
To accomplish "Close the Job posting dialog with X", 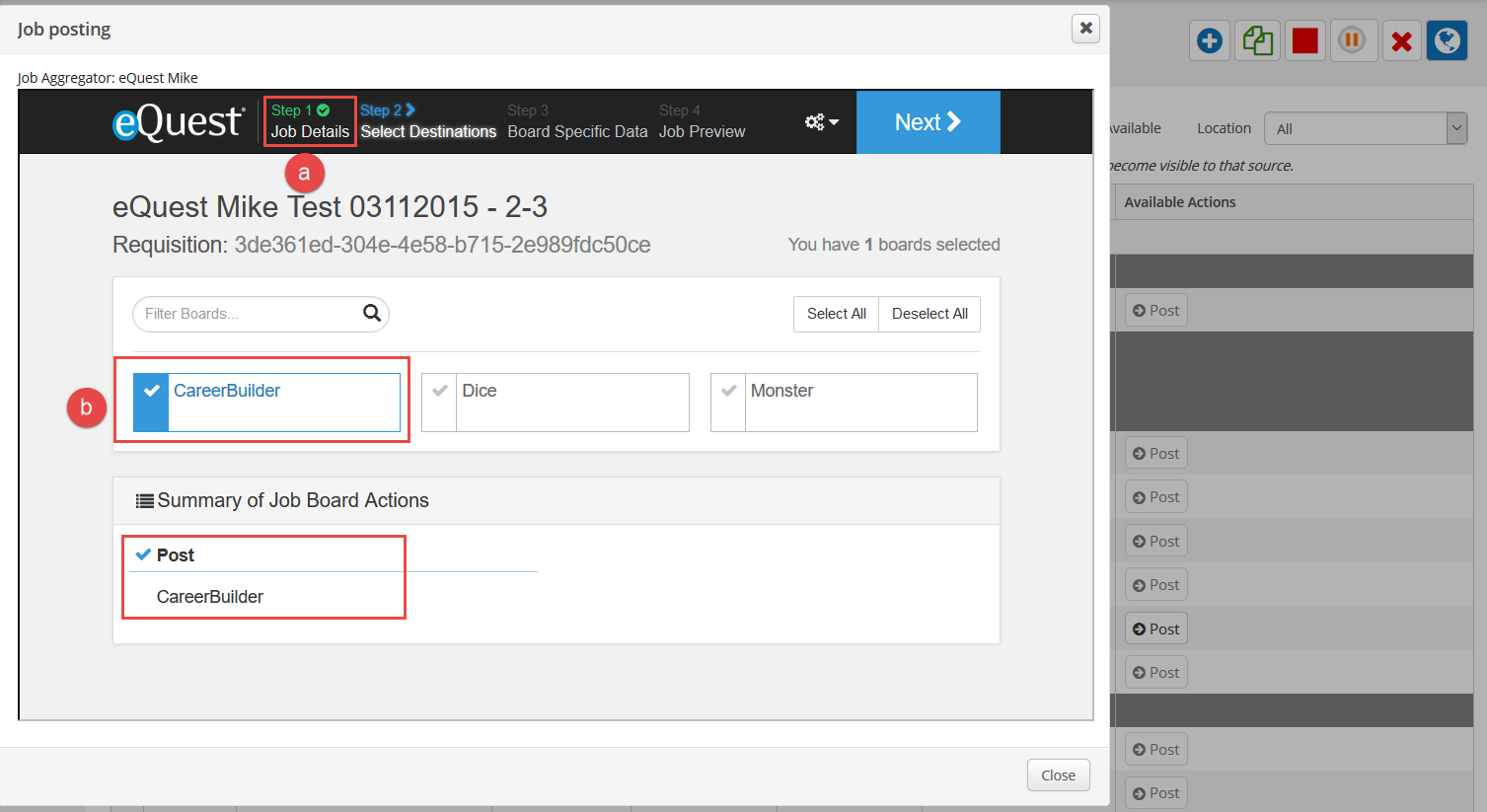I will 1085,28.
